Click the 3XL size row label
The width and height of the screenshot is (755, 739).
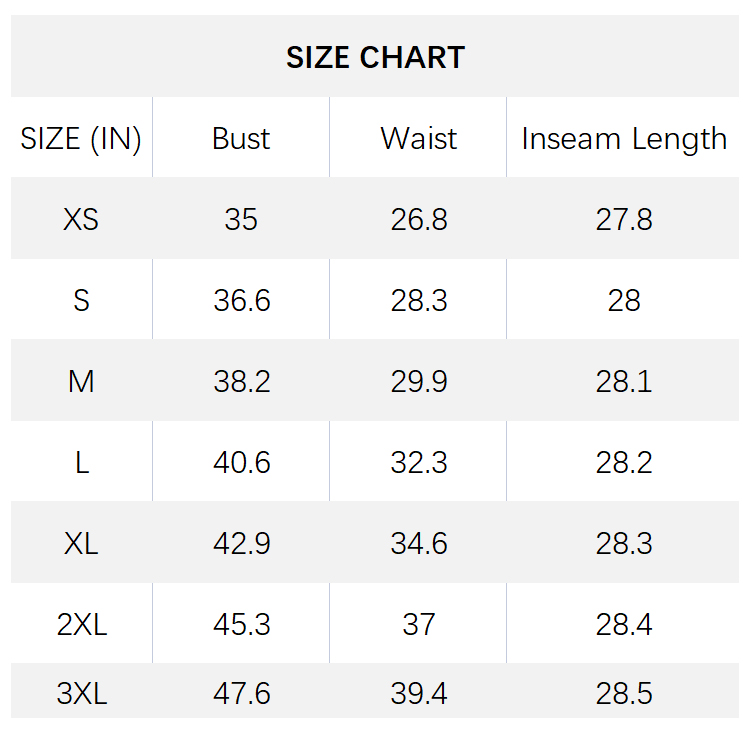coord(81,693)
